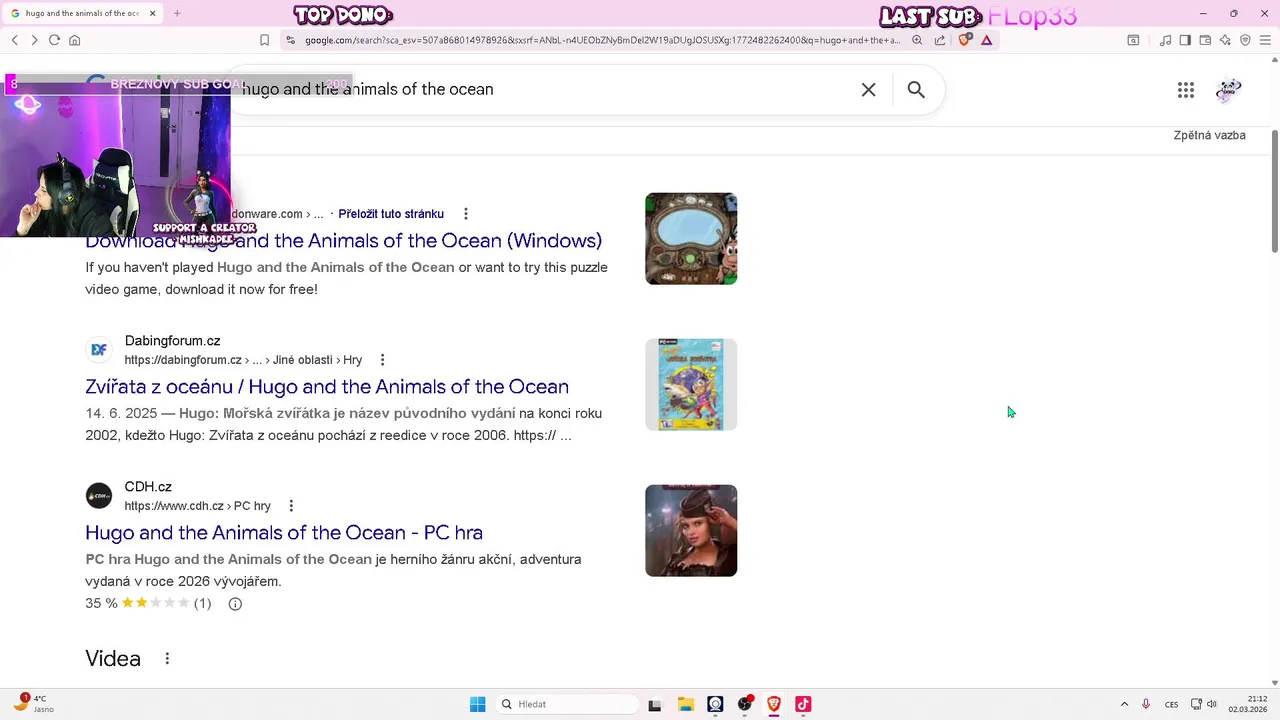Open the Brave Shields lion icon
This screenshot has height=720, width=1280.
(964, 40)
